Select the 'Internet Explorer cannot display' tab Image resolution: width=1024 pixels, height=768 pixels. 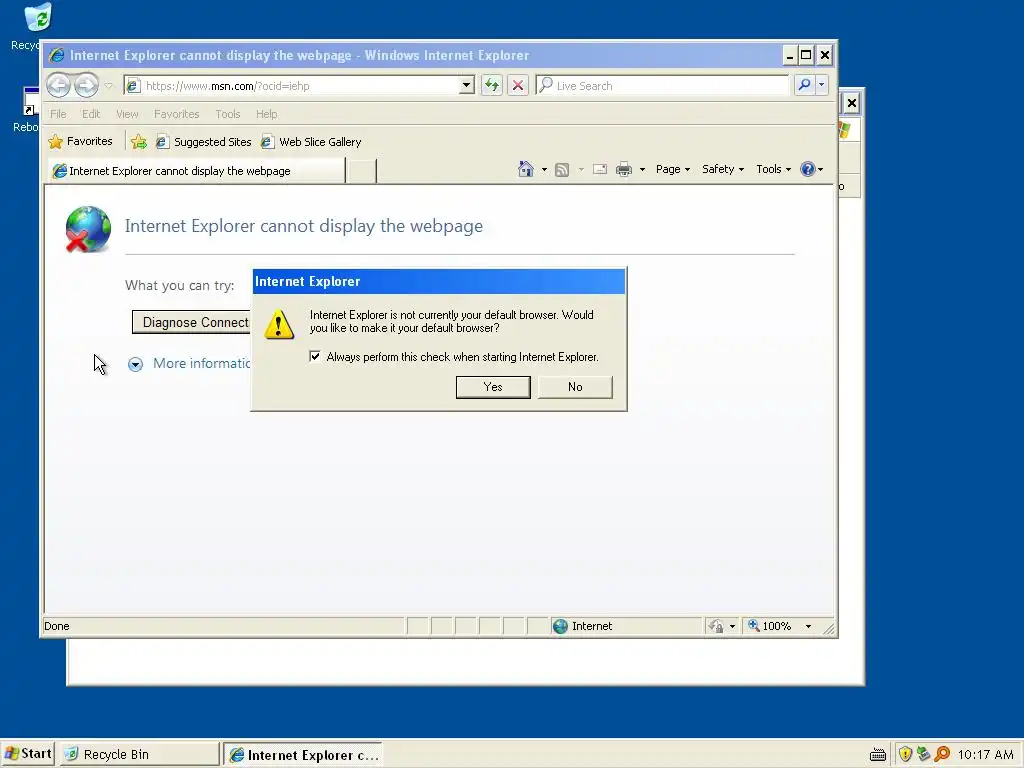tap(196, 170)
